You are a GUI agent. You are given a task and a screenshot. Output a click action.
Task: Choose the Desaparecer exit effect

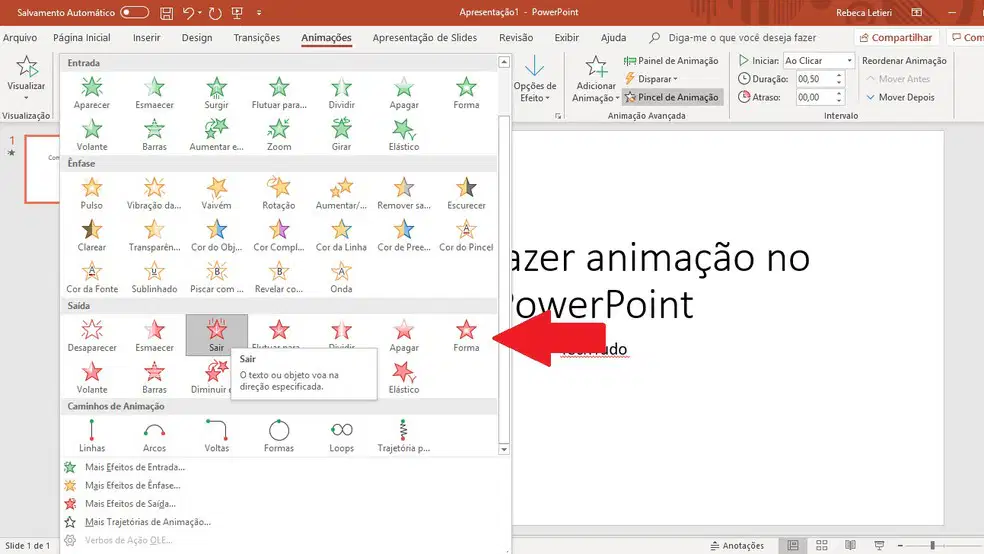92,336
